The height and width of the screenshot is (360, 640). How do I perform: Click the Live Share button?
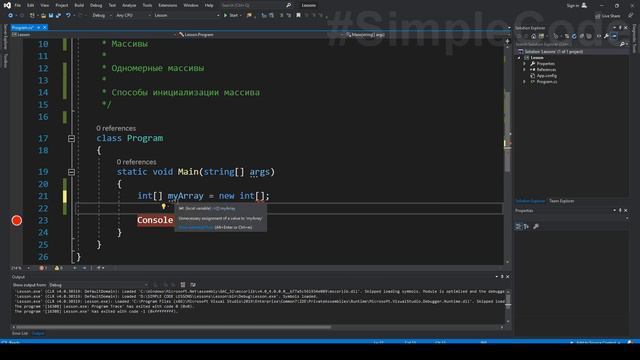(x=607, y=16)
